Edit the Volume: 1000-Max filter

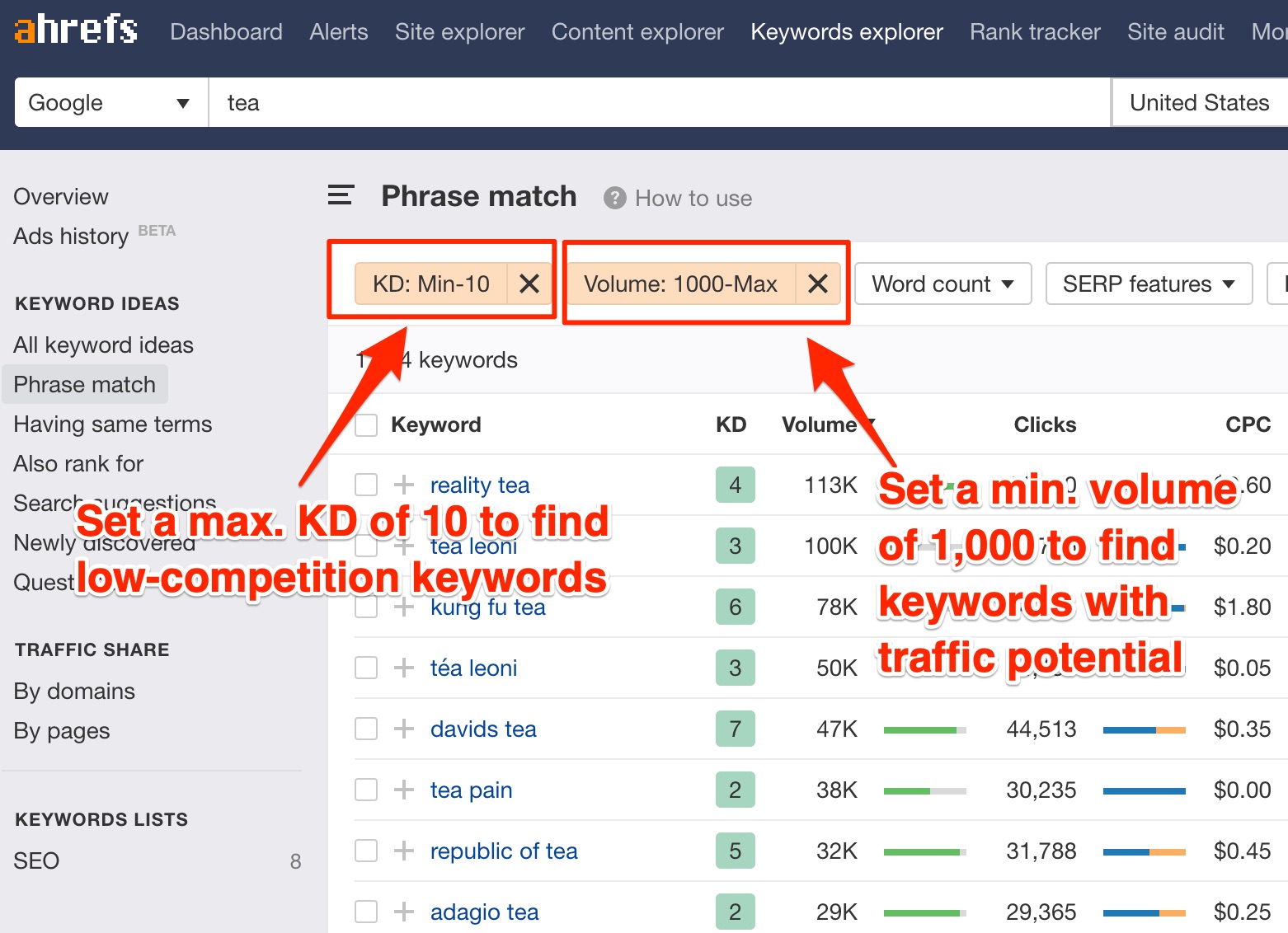coord(680,284)
